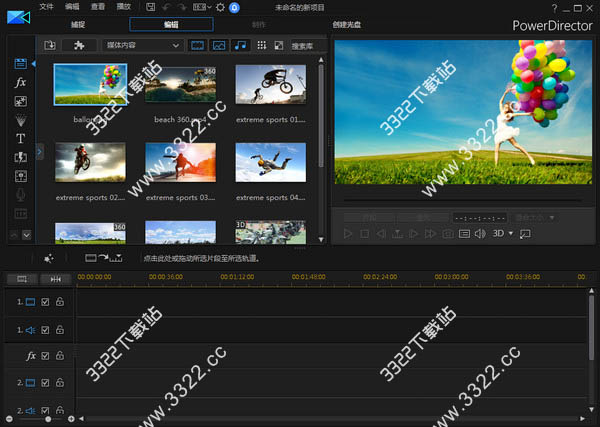Open the blue notification bell icon
The image size is (600, 427).
click(x=234, y=7)
